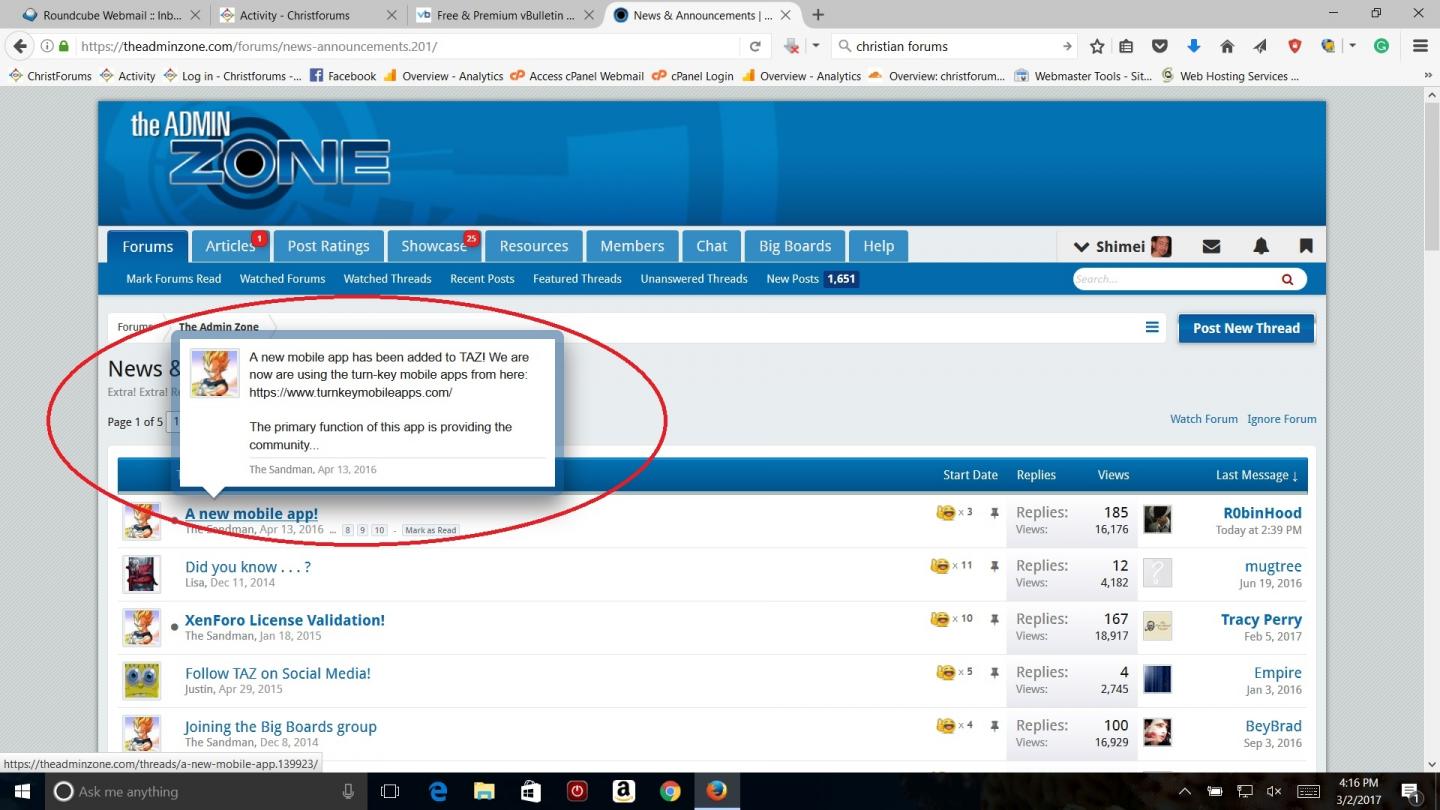Click Mark Forums Read

[174, 279]
